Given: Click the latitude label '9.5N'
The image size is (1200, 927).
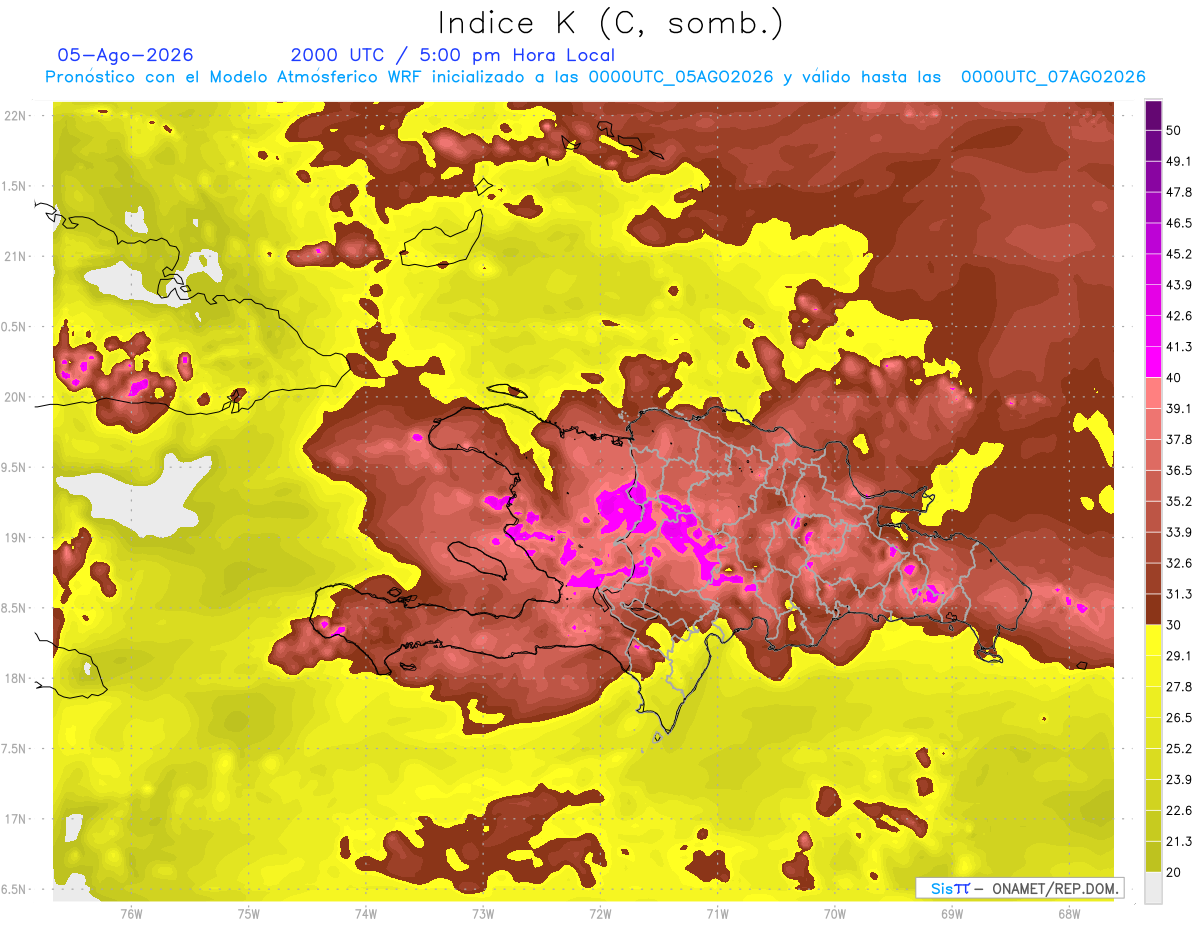Looking at the screenshot, I should click(x=15, y=467).
